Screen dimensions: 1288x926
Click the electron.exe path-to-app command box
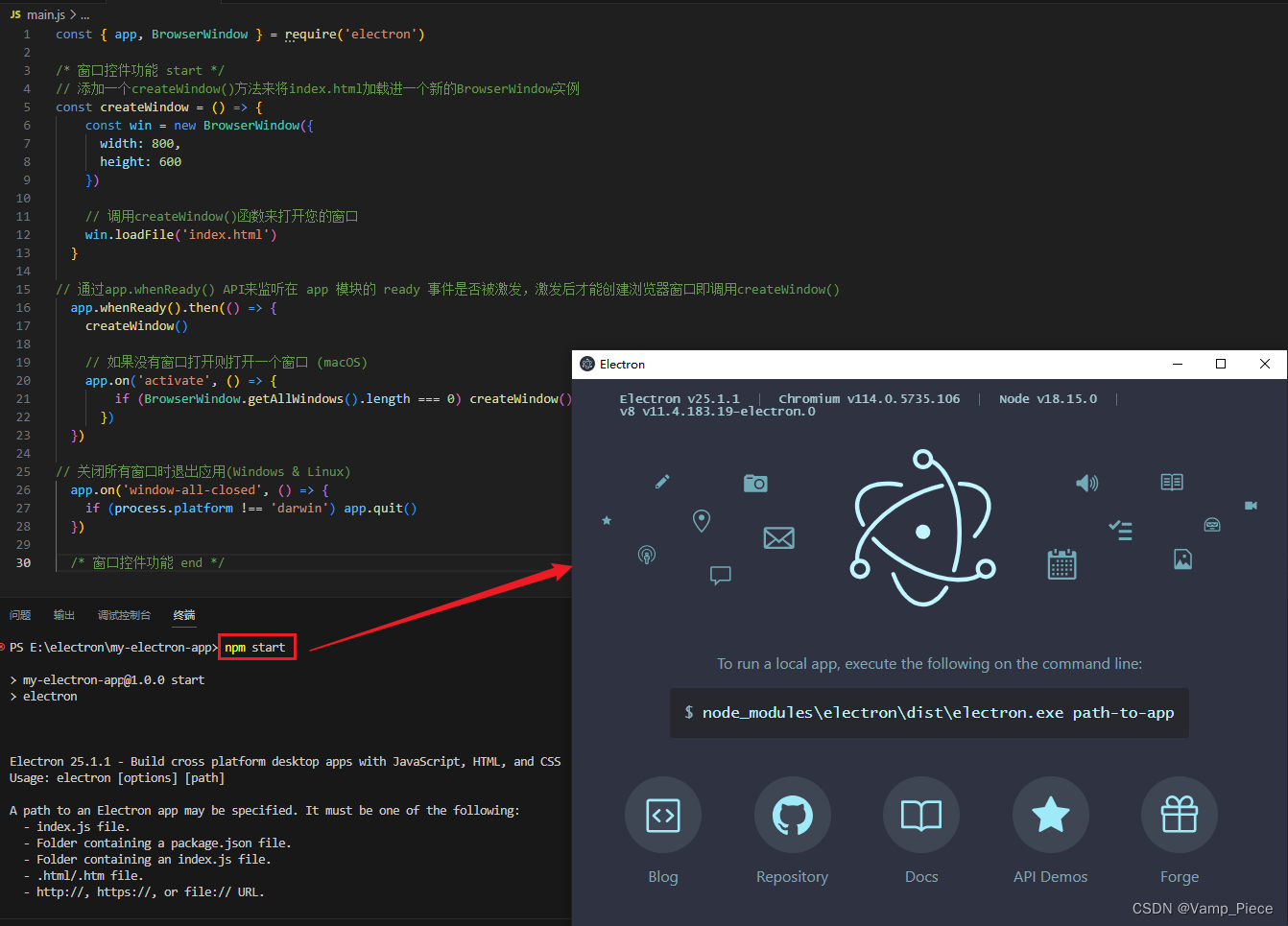[929, 713]
